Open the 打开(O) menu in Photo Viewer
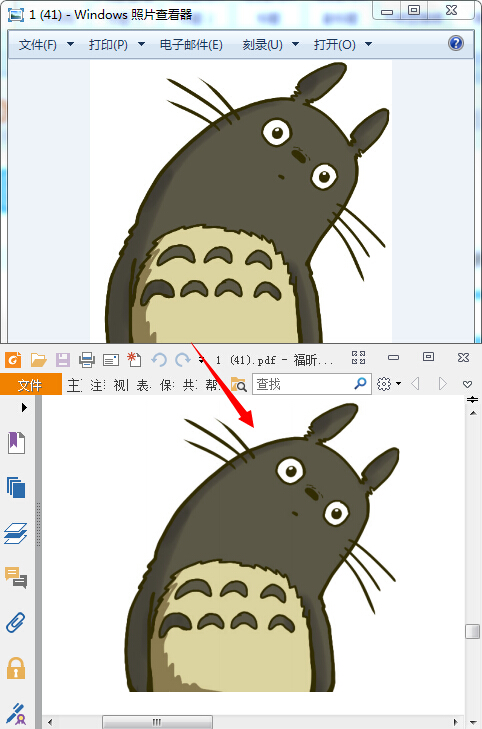 click(x=335, y=45)
